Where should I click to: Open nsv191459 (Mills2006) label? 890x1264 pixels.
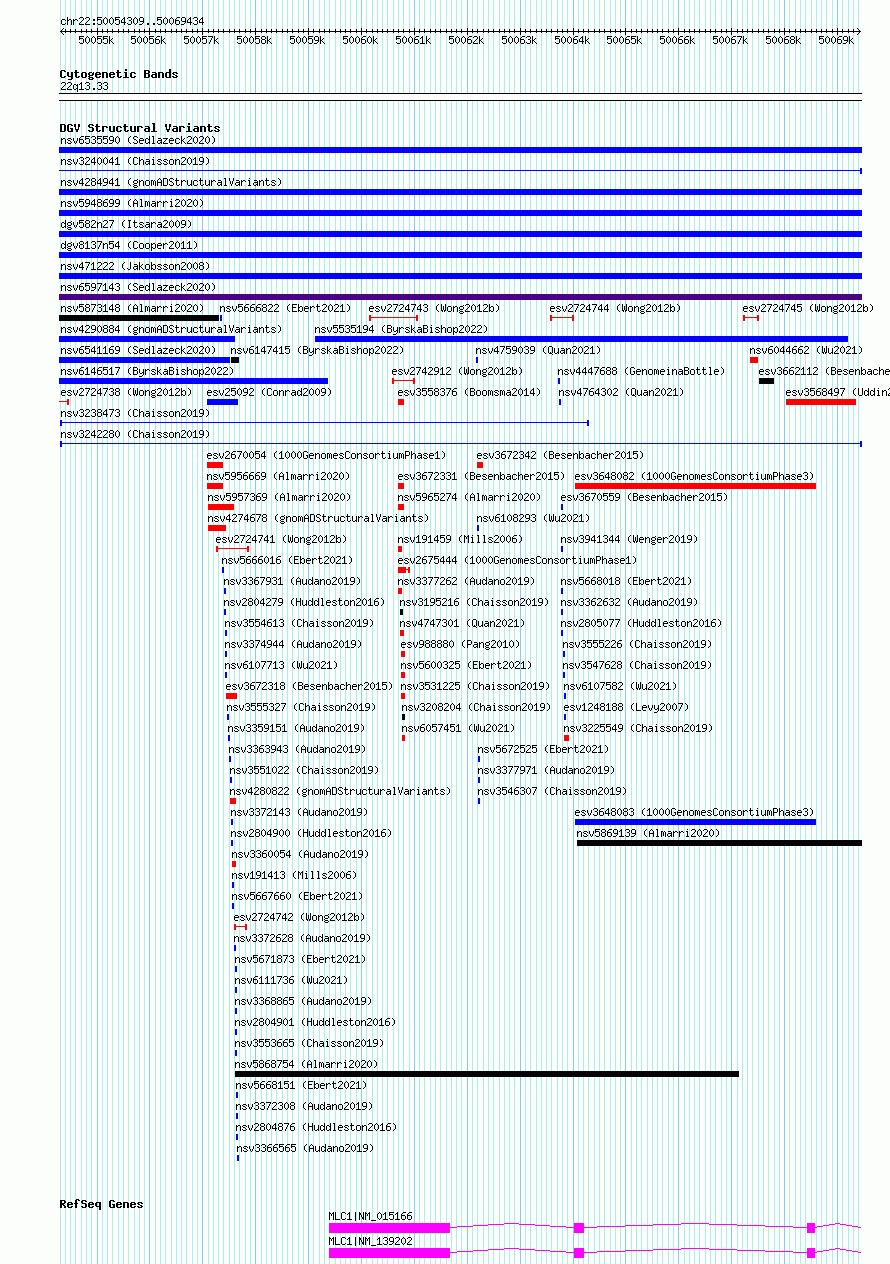tap(460, 540)
